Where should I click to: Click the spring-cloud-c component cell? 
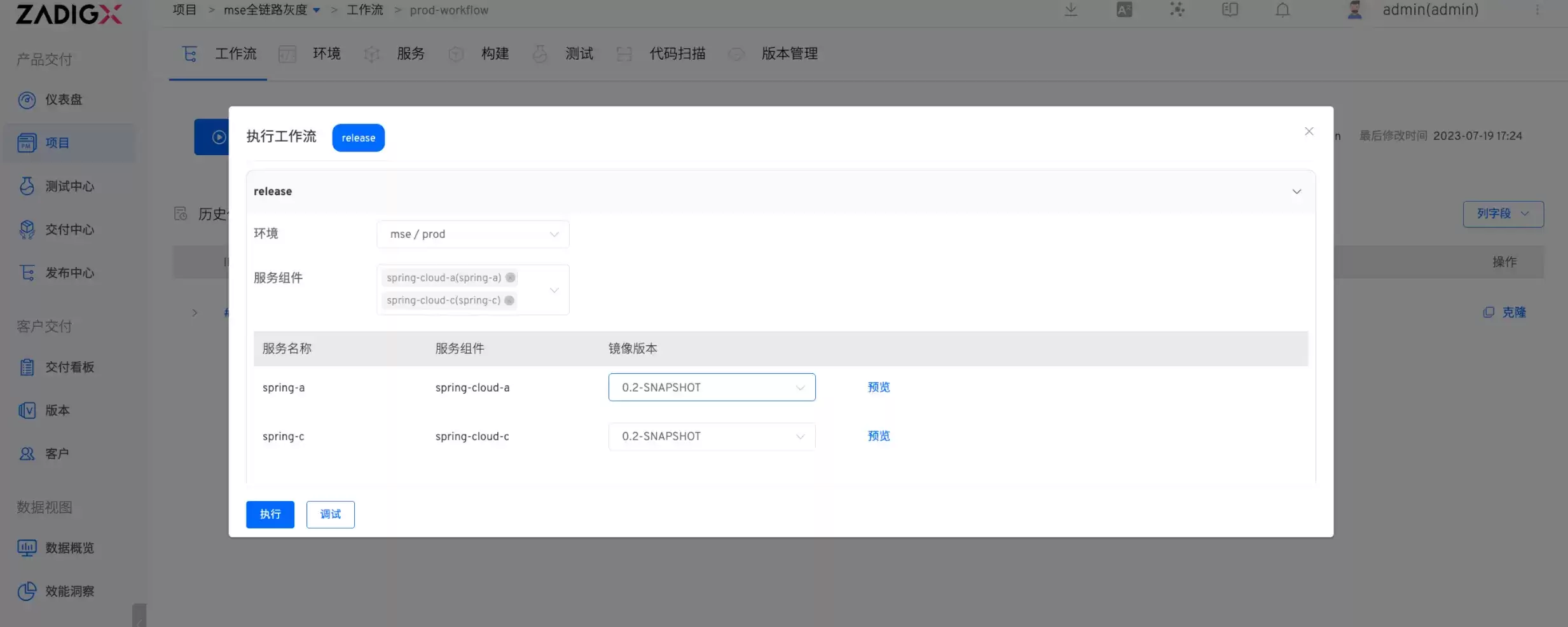472,436
